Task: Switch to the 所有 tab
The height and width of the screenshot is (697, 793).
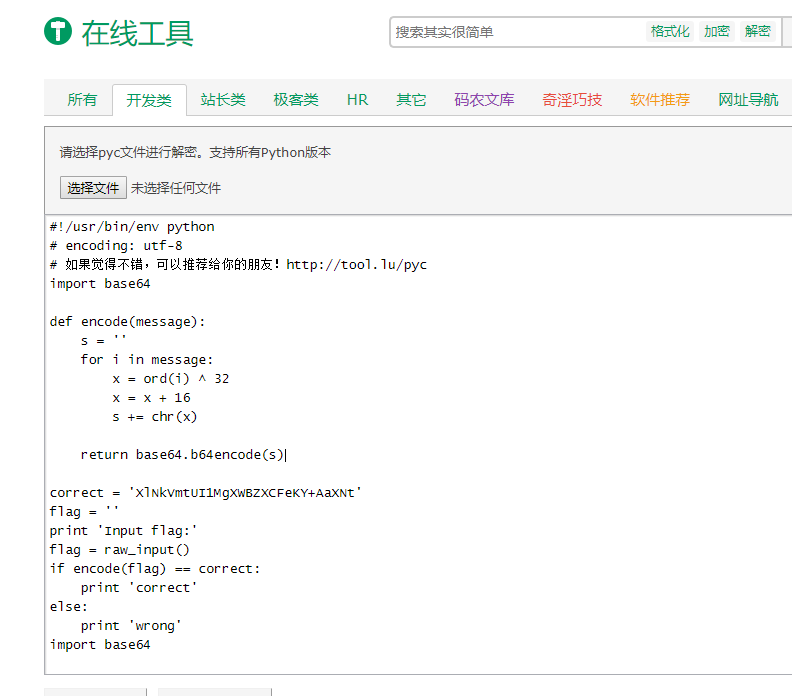Action: (x=82, y=100)
